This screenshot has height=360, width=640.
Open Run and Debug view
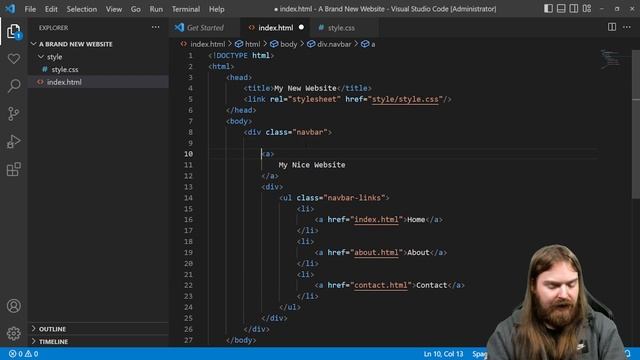[x=13, y=141]
